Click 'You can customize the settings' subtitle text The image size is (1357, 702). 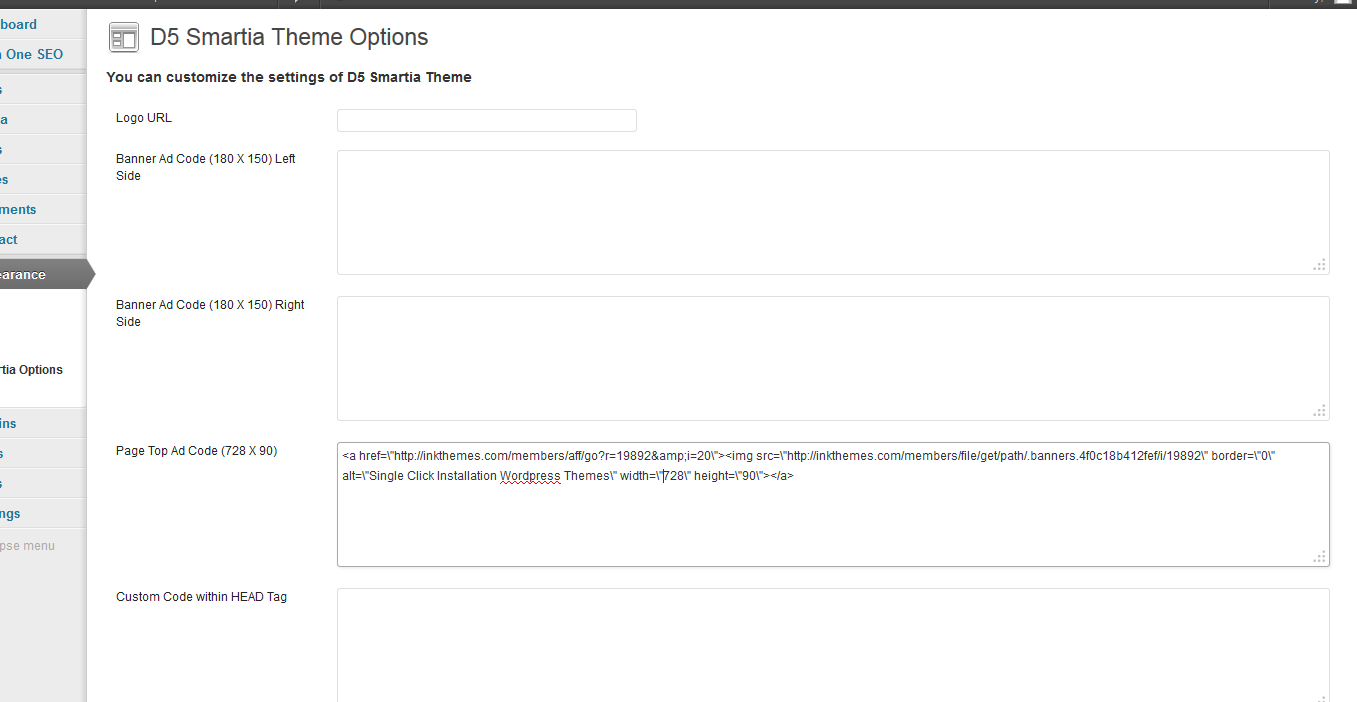click(289, 77)
